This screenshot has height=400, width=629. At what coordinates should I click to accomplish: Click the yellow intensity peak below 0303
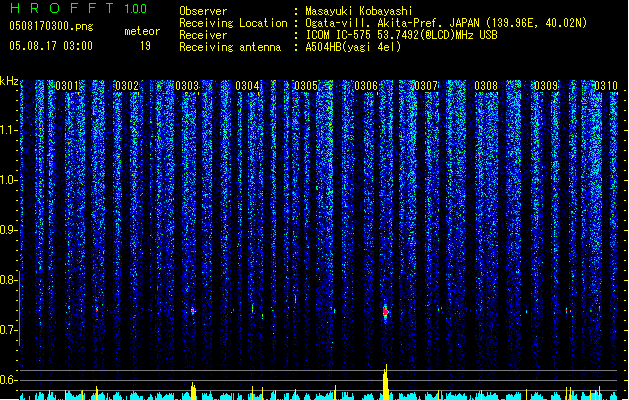[193, 391]
